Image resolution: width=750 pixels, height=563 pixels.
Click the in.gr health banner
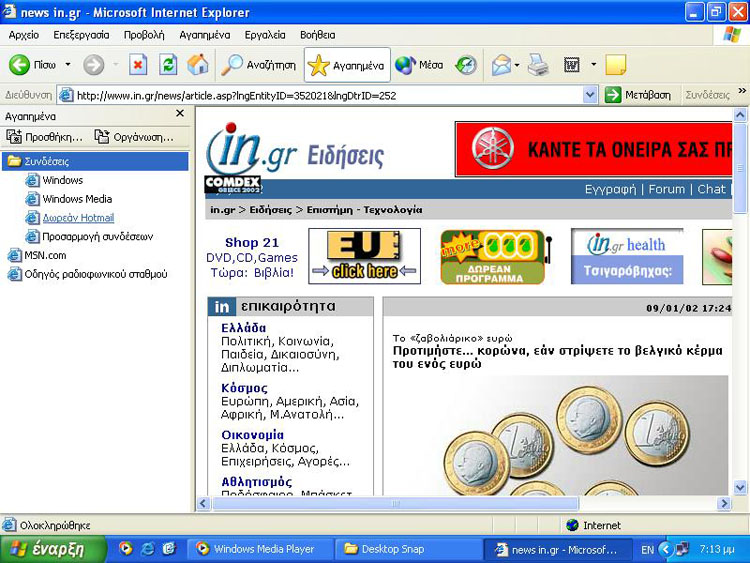click(x=627, y=256)
